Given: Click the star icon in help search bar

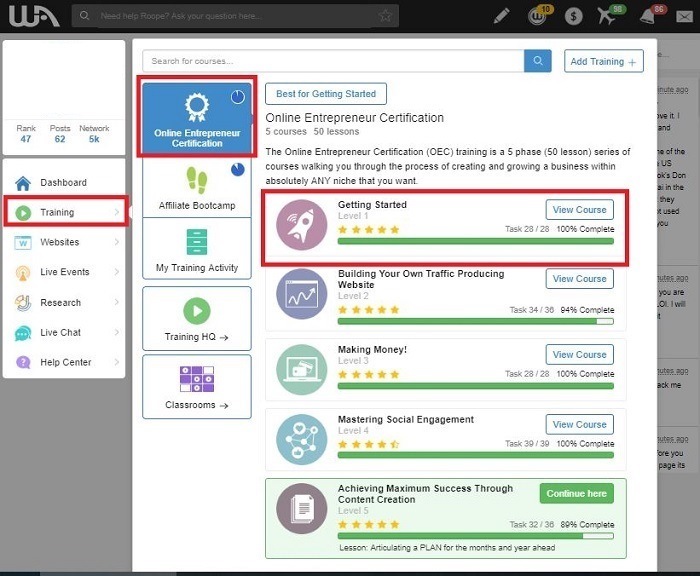Looking at the screenshot, I should (385, 16).
